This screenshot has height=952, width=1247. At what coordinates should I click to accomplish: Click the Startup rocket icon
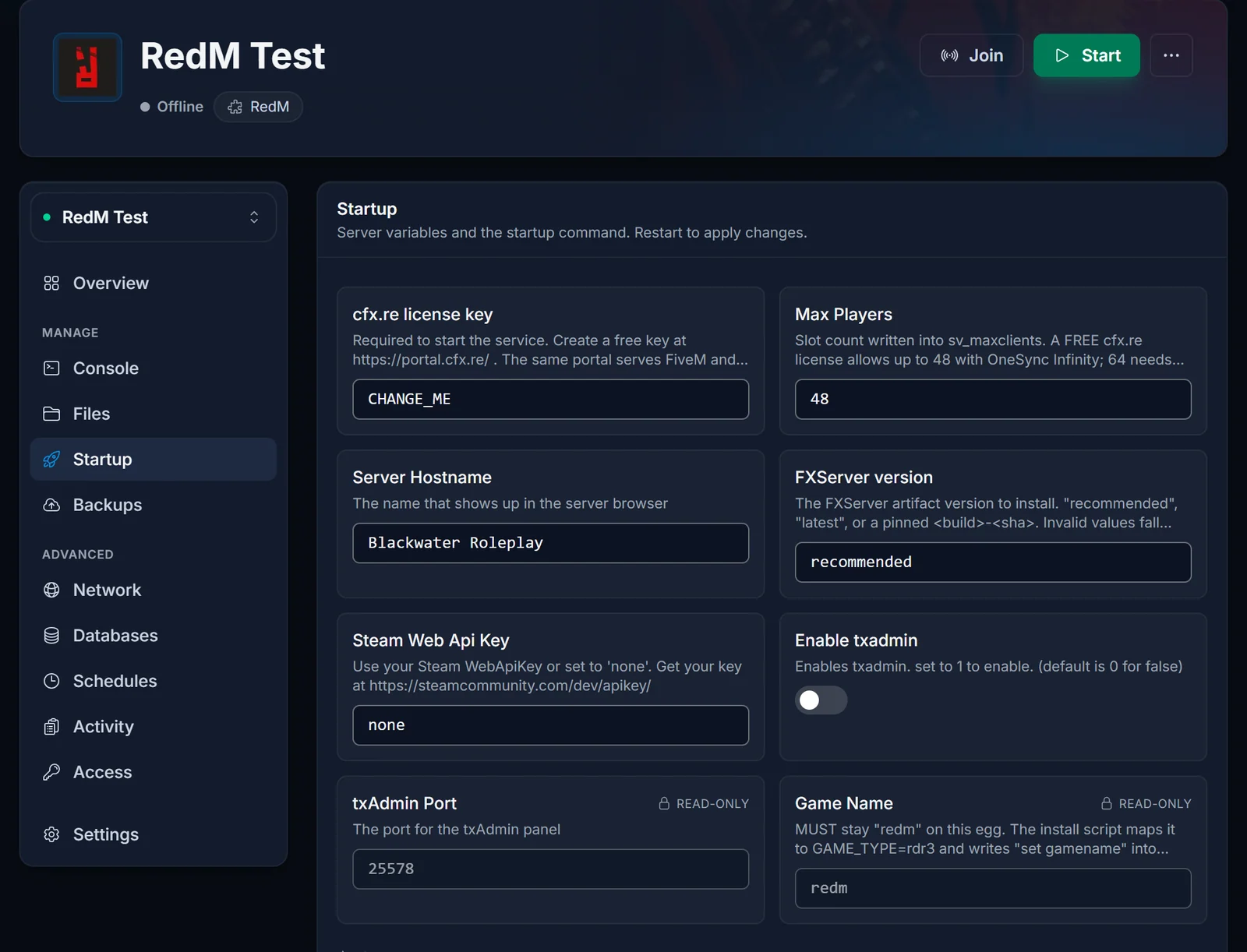(51, 460)
